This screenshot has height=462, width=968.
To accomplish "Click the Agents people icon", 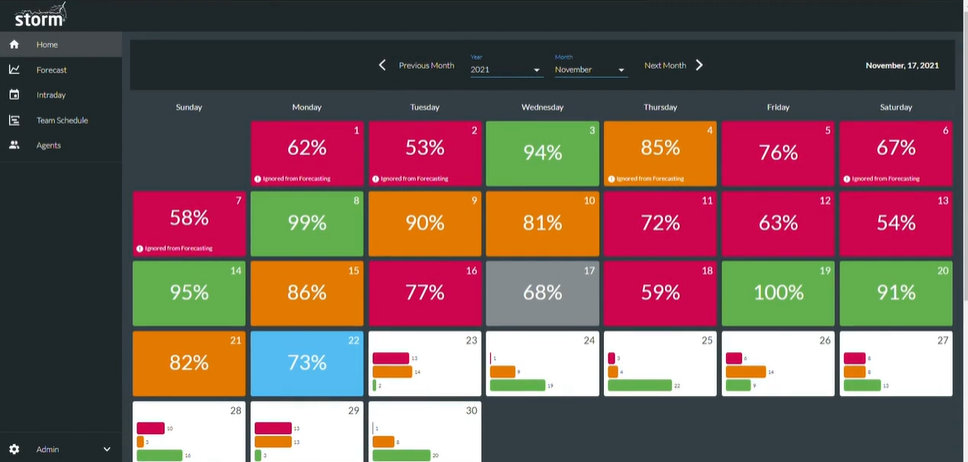I will coord(14,145).
